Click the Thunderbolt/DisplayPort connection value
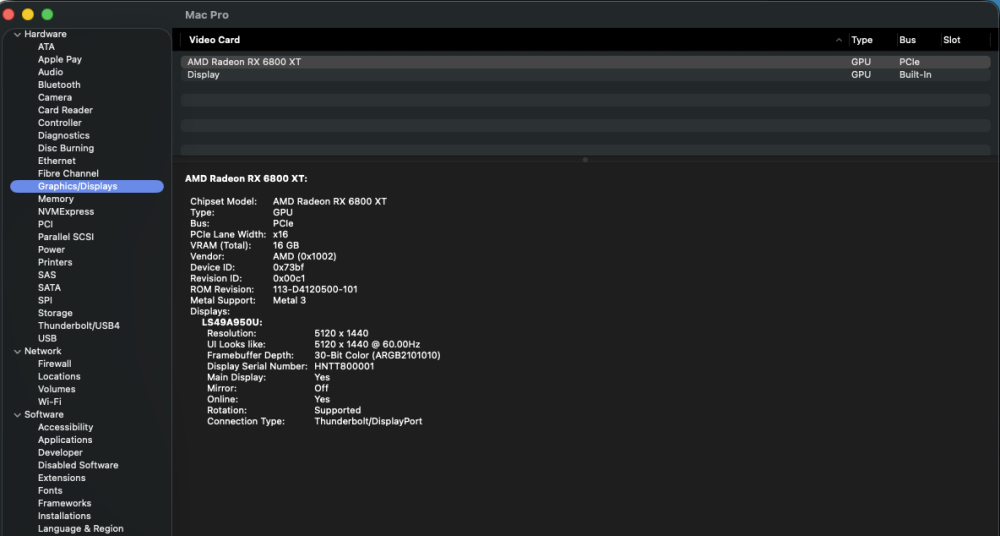Image resolution: width=1000 pixels, height=536 pixels. [368, 421]
